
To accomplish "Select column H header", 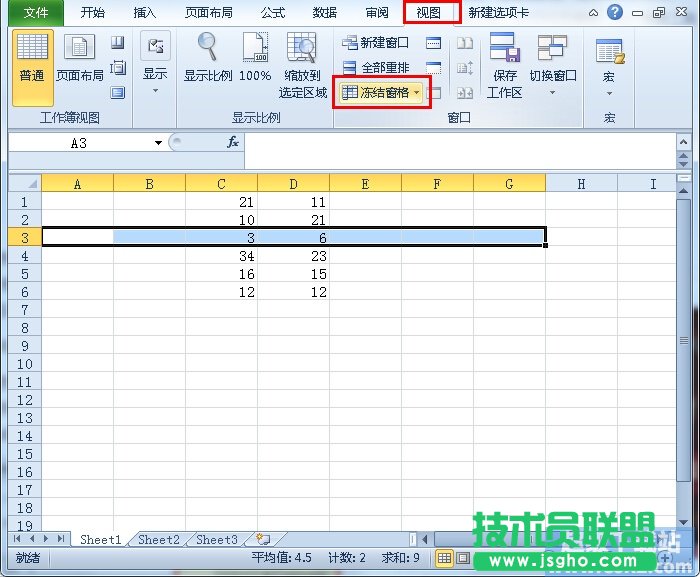I will coord(581,183).
